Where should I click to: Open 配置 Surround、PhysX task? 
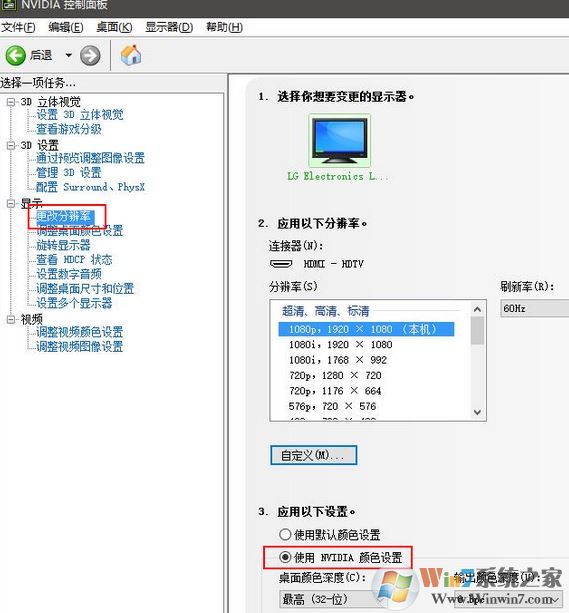(x=90, y=187)
